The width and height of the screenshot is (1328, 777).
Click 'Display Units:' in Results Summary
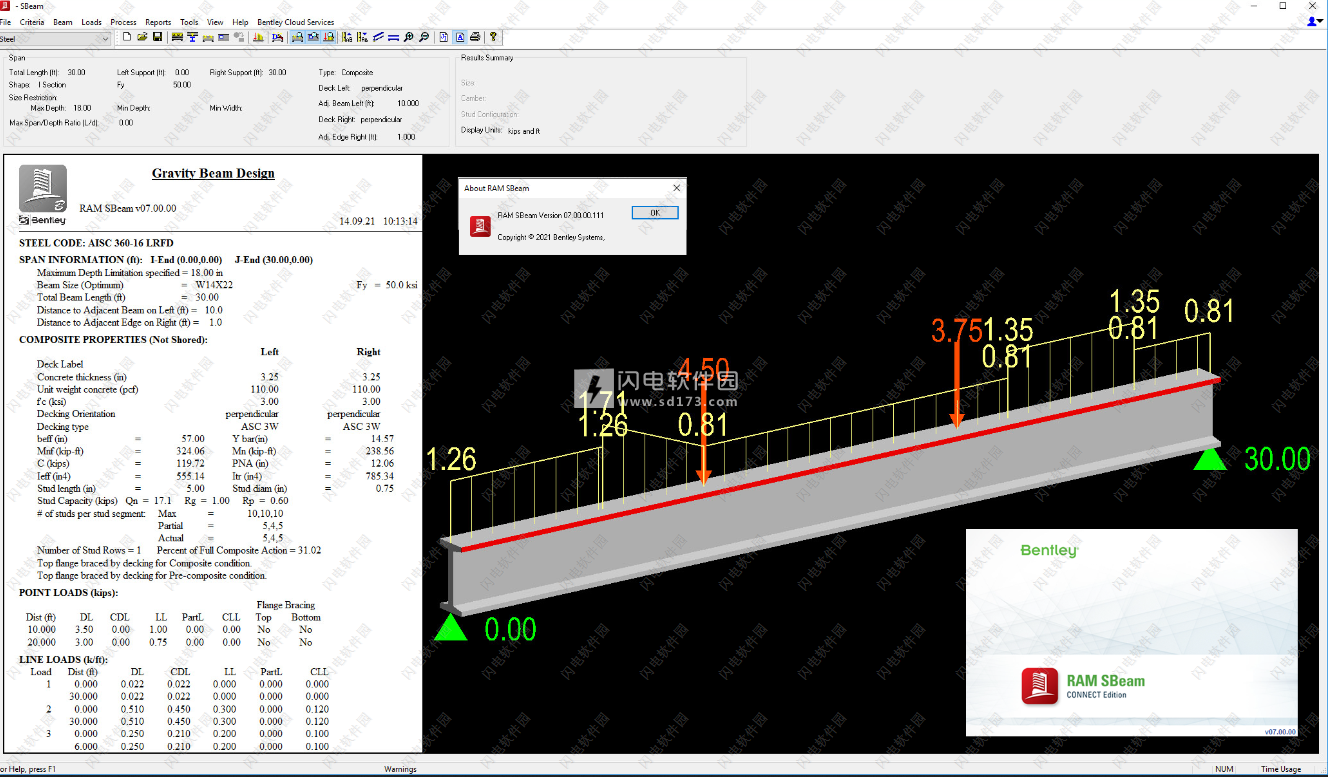[482, 130]
